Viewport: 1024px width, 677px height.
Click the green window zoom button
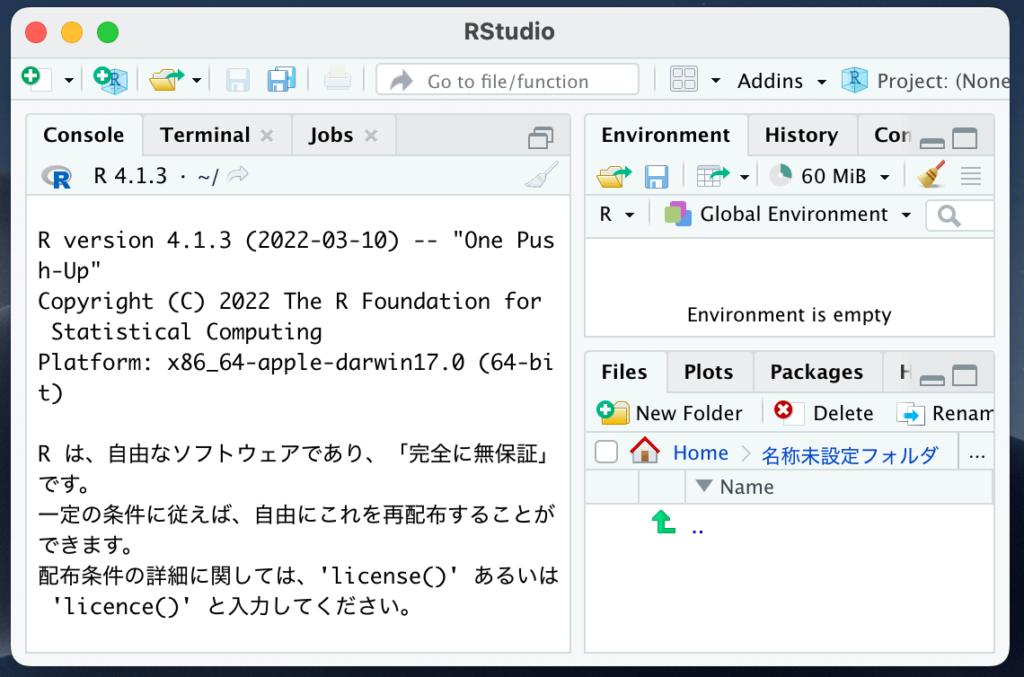click(108, 32)
